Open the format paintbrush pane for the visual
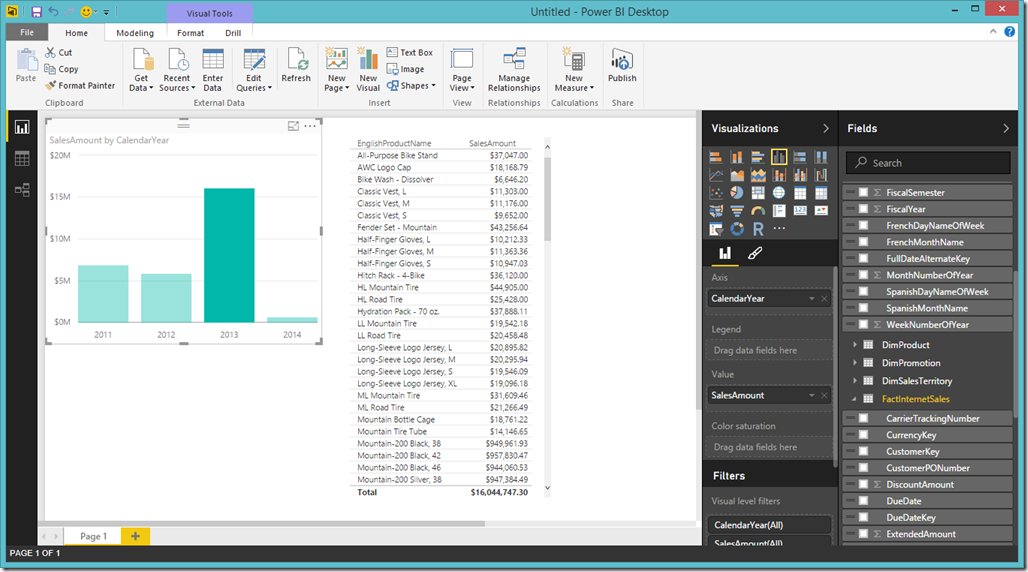The image size is (1028, 572). click(x=755, y=253)
